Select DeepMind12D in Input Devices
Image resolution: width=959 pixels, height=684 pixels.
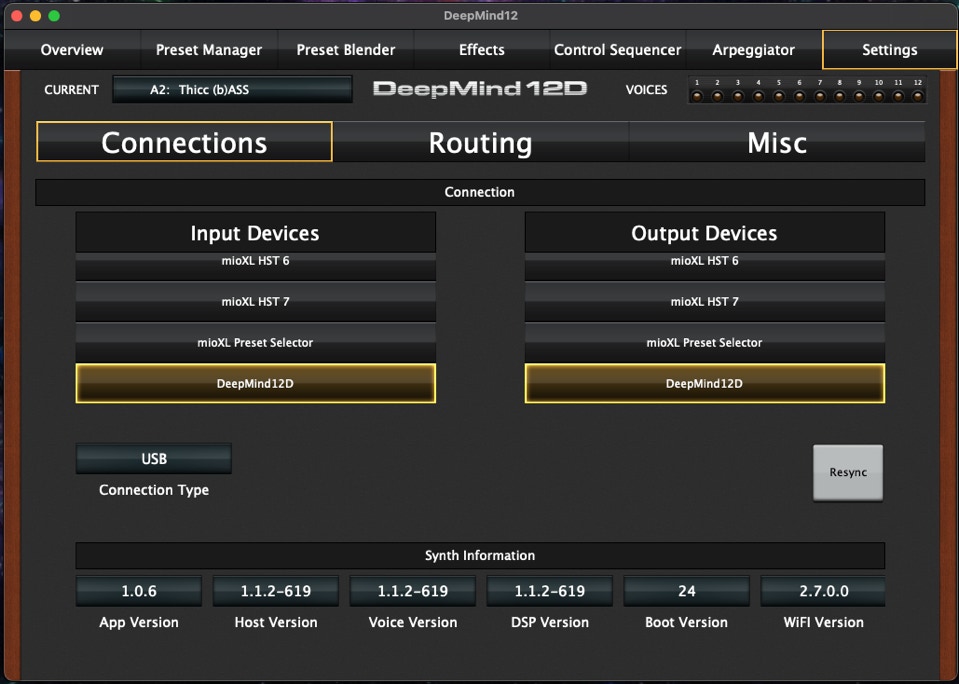[x=256, y=384]
